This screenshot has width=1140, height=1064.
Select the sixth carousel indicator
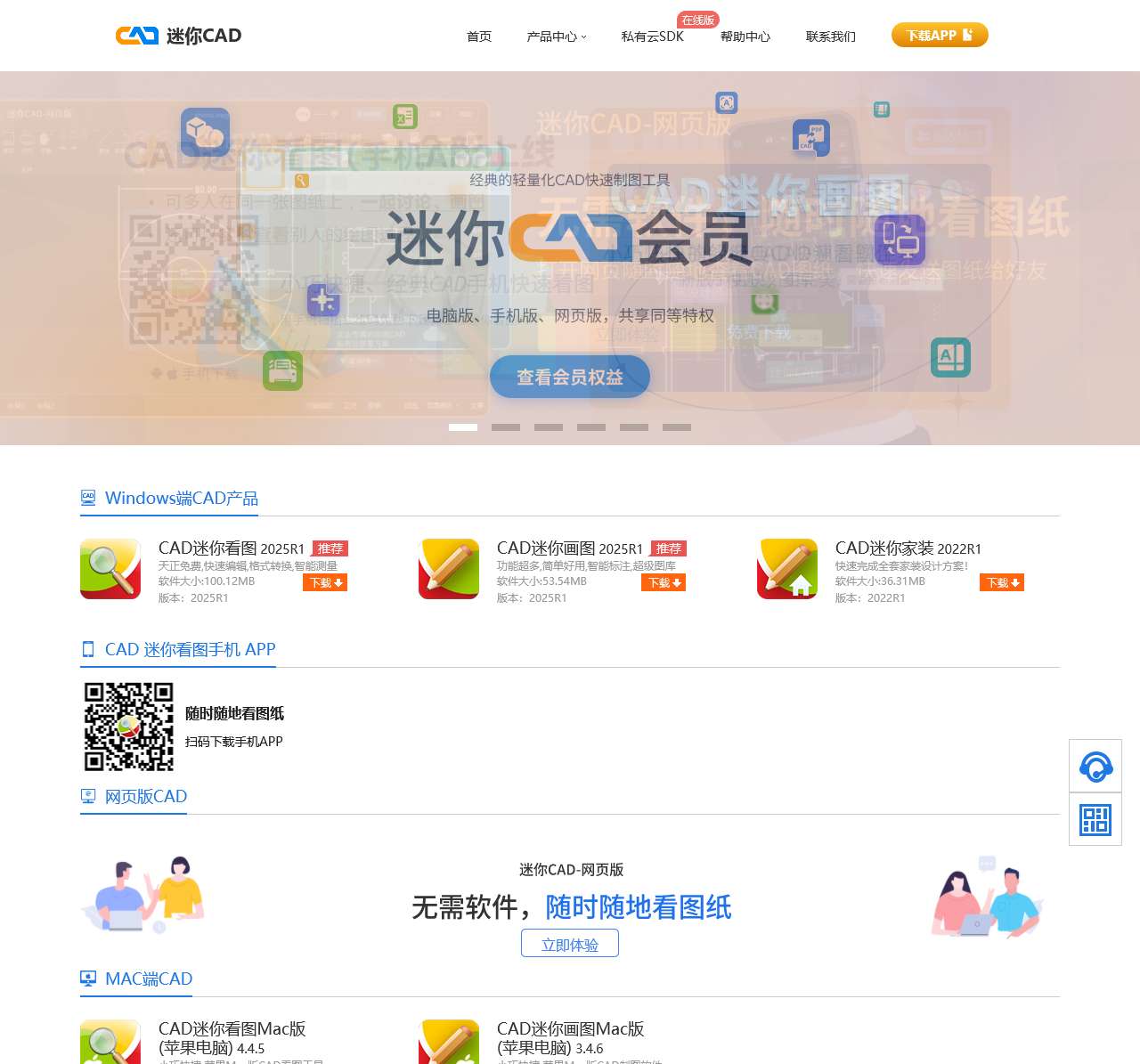click(x=677, y=427)
